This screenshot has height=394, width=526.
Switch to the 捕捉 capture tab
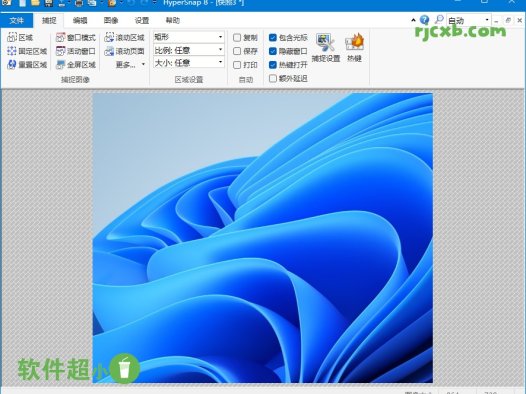pyautogui.click(x=49, y=20)
